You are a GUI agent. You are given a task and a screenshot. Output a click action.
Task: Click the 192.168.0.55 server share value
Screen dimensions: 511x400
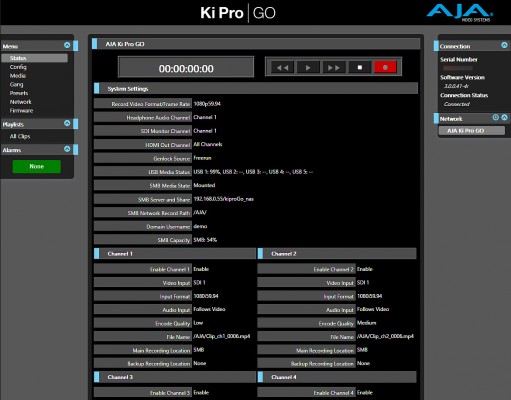pyautogui.click(x=224, y=199)
